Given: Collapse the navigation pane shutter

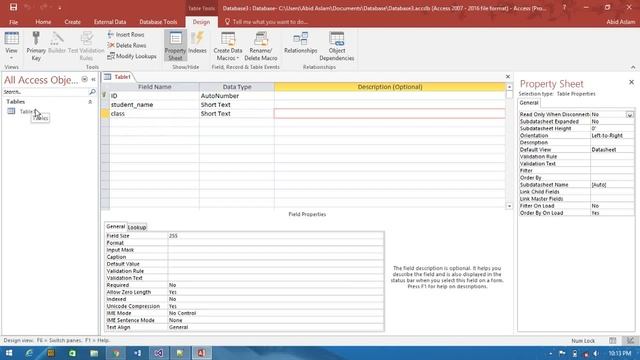Looking at the screenshot, I should [93, 79].
